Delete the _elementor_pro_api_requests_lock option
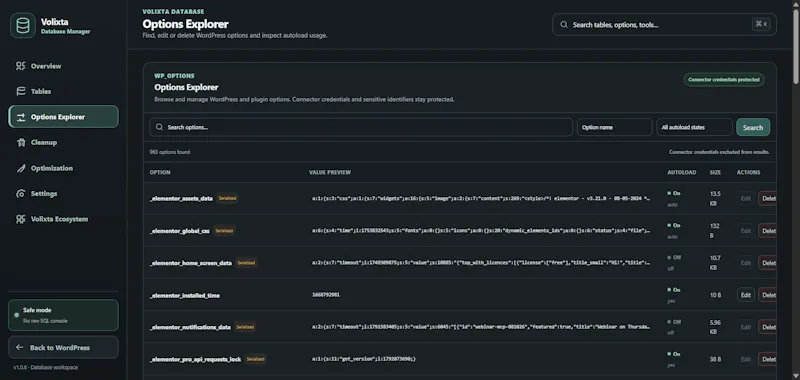Screen dimensions: 800x380 pyautogui.click(x=767, y=359)
